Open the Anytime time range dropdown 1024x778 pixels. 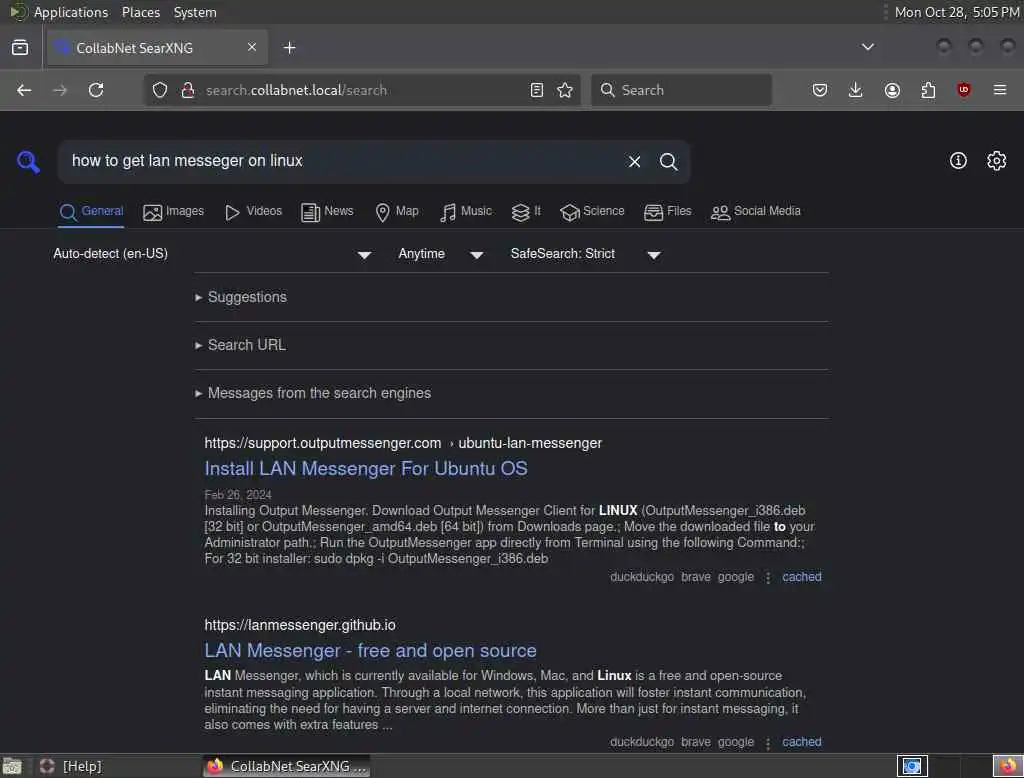441,254
